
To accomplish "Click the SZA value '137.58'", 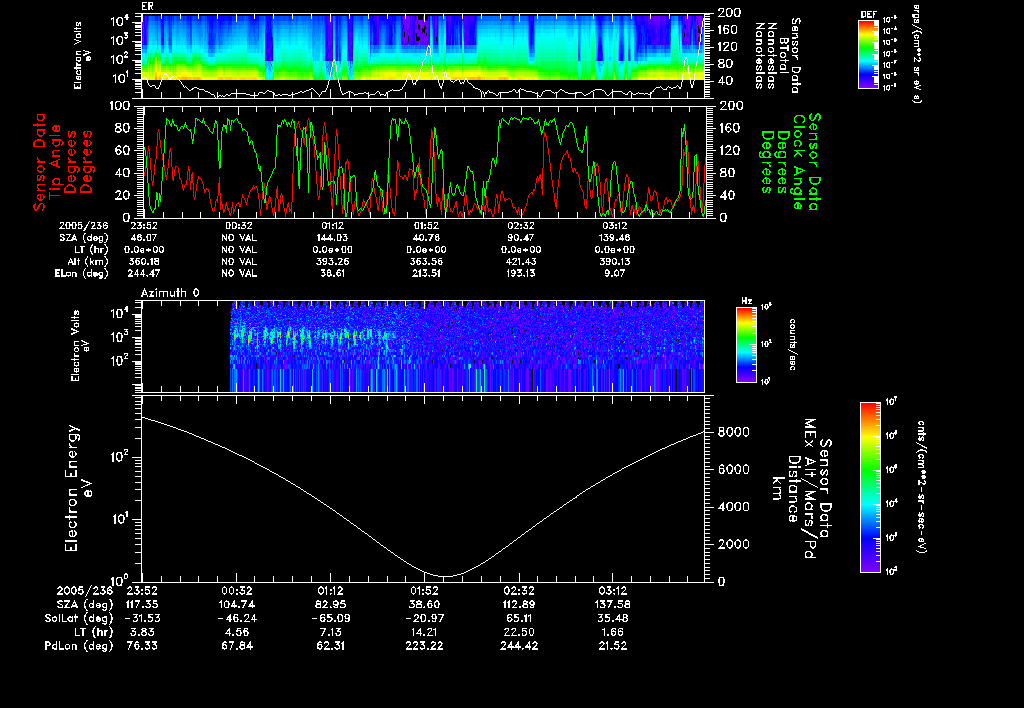I will pyautogui.click(x=613, y=604).
